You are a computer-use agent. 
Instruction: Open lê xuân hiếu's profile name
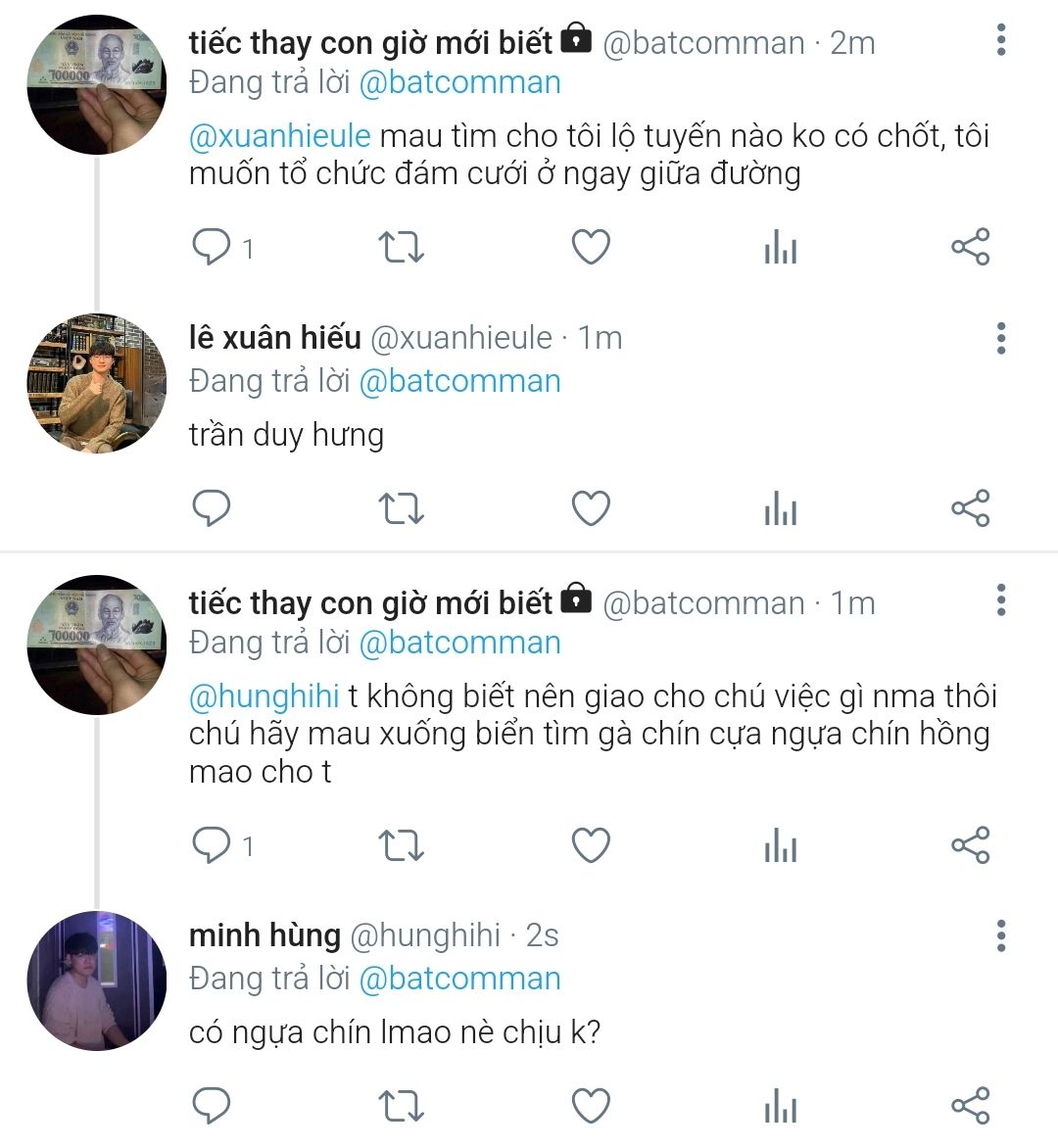[x=274, y=338]
